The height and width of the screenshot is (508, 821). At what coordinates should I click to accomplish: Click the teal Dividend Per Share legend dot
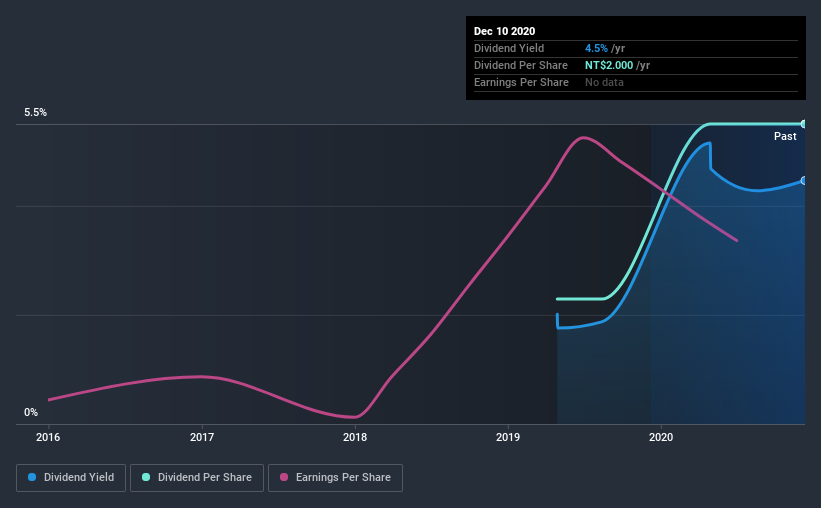point(146,477)
